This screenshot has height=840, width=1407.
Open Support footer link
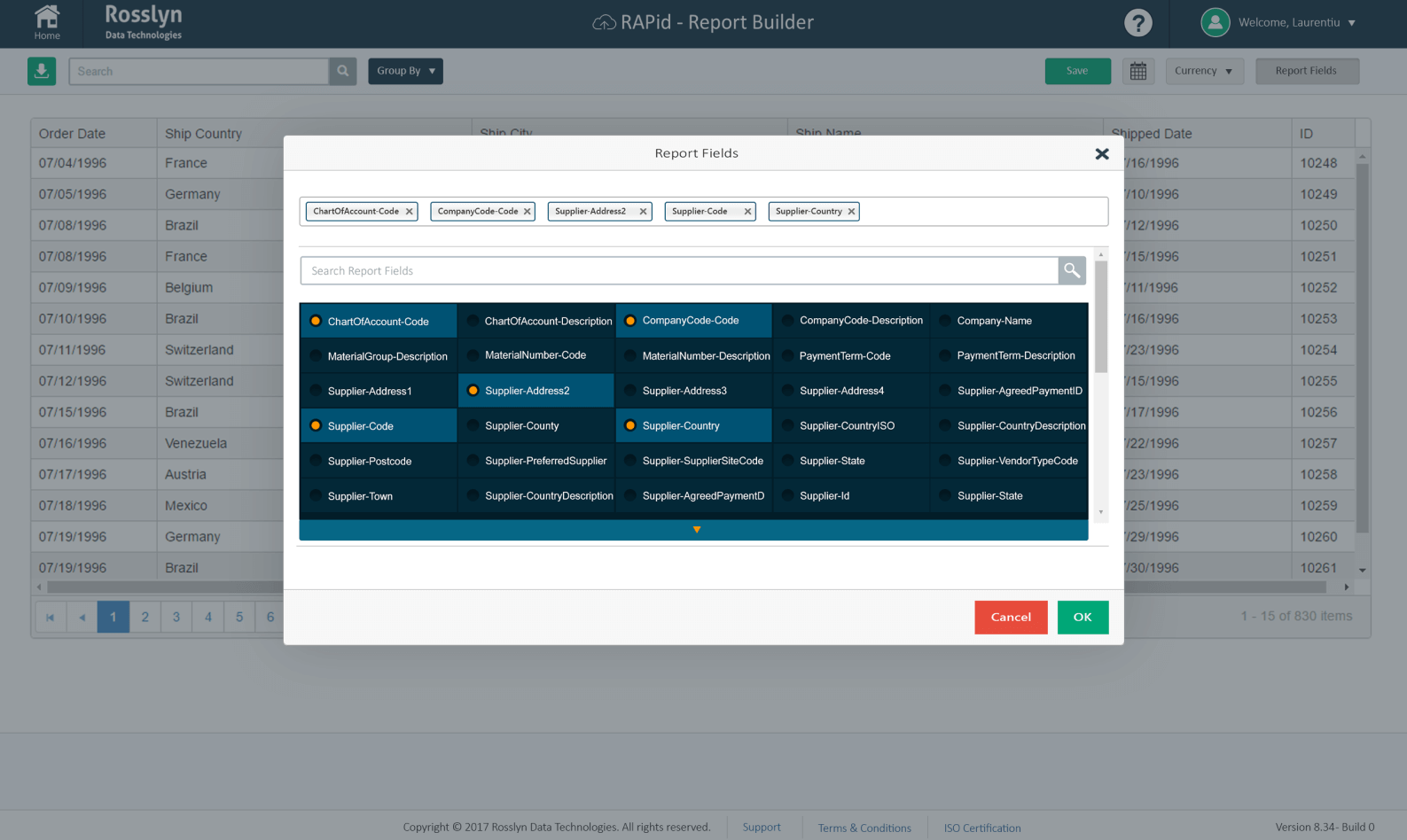click(762, 828)
